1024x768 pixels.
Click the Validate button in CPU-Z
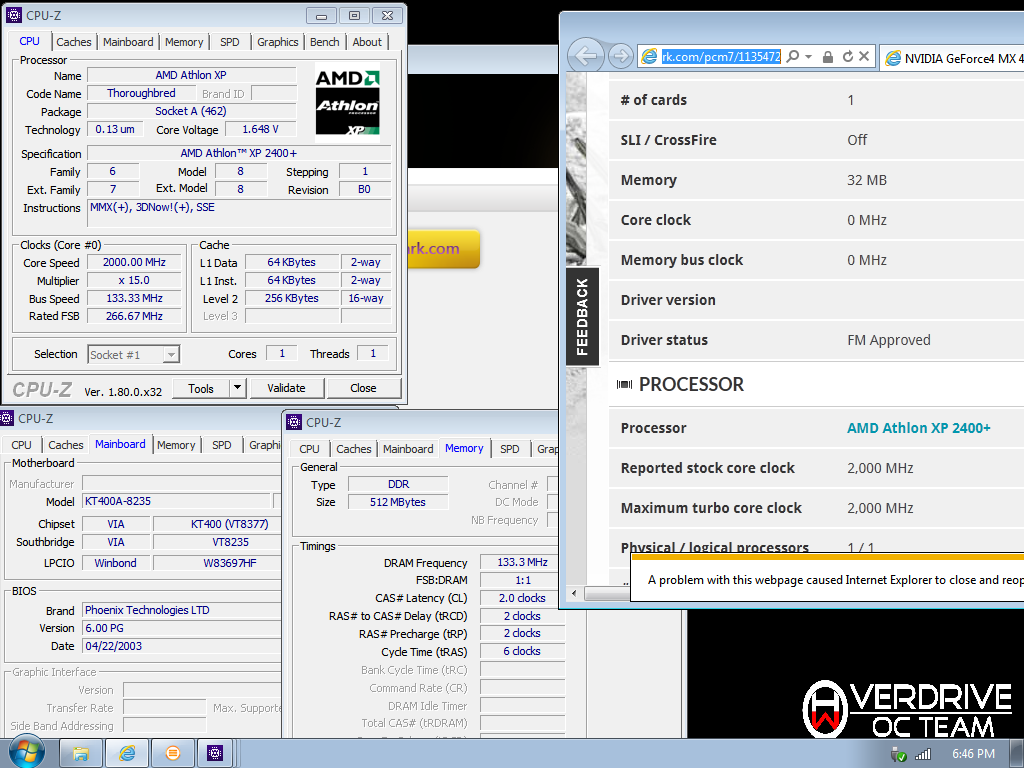pyautogui.click(x=287, y=388)
